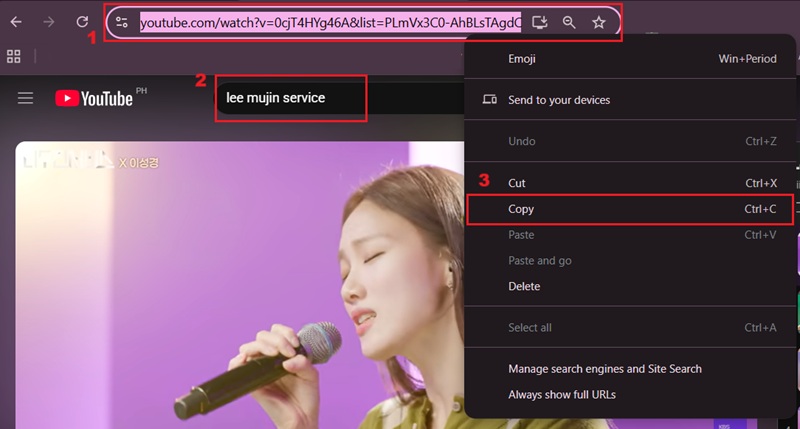Select Send to your devices
Viewport: 800px width, 429px height.
(558, 100)
